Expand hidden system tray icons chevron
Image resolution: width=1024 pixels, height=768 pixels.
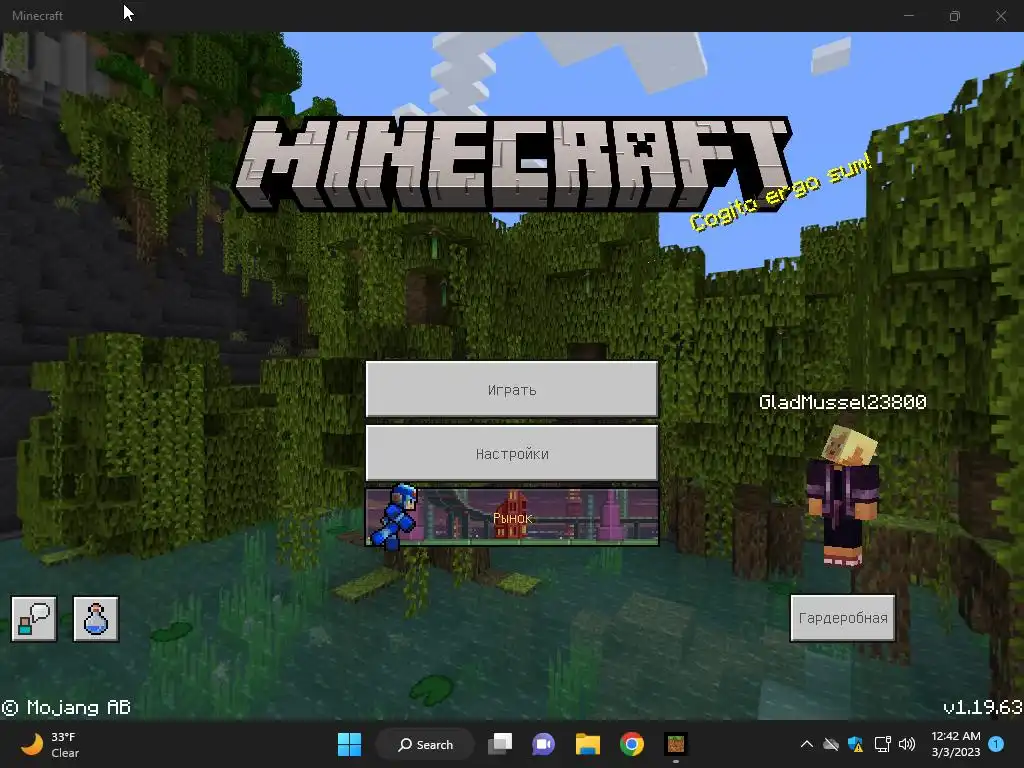click(x=807, y=744)
